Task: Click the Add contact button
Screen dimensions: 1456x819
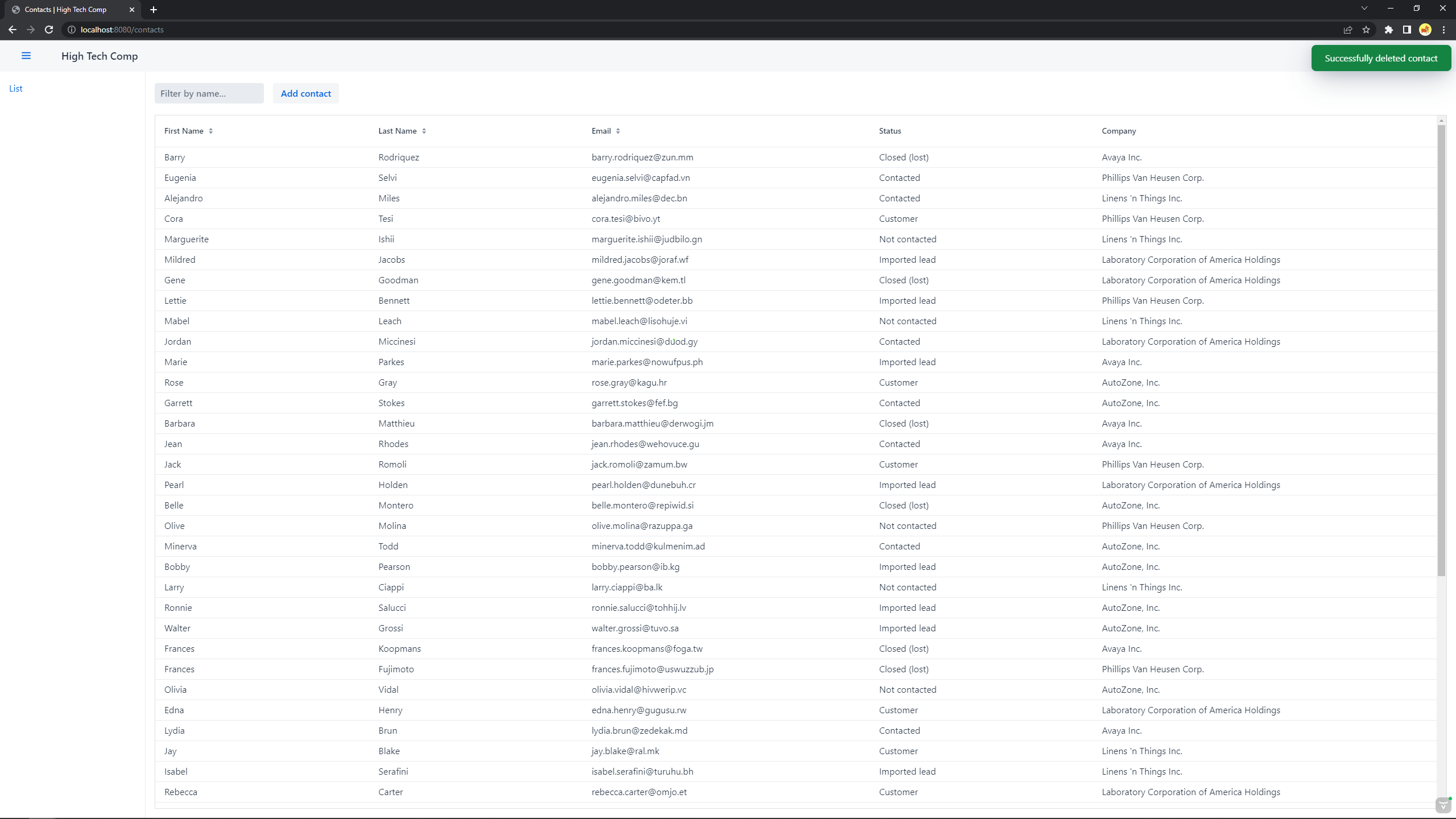Action: pyautogui.click(x=305, y=93)
